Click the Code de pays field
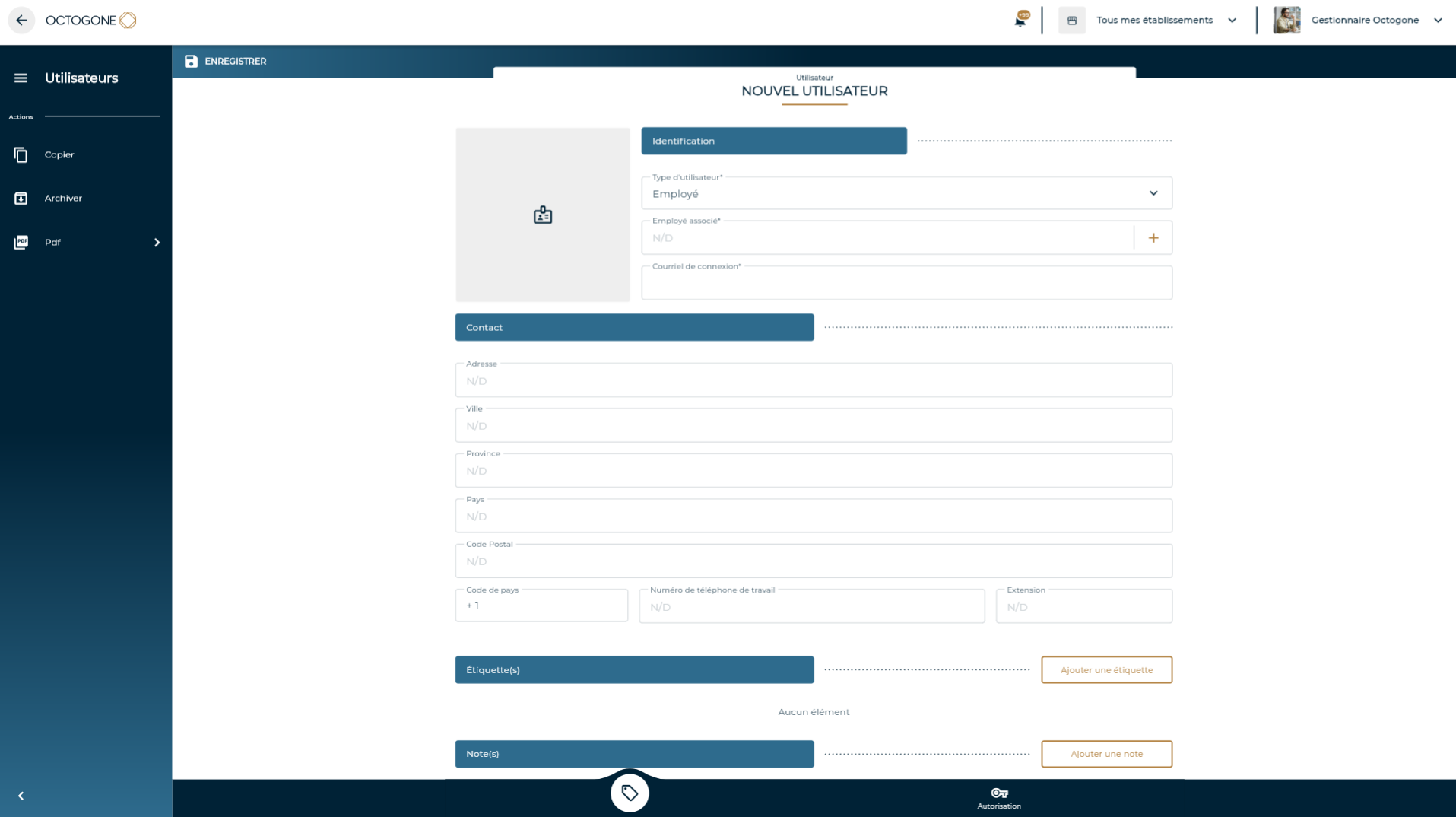This screenshot has width=1456, height=817. [x=541, y=606]
